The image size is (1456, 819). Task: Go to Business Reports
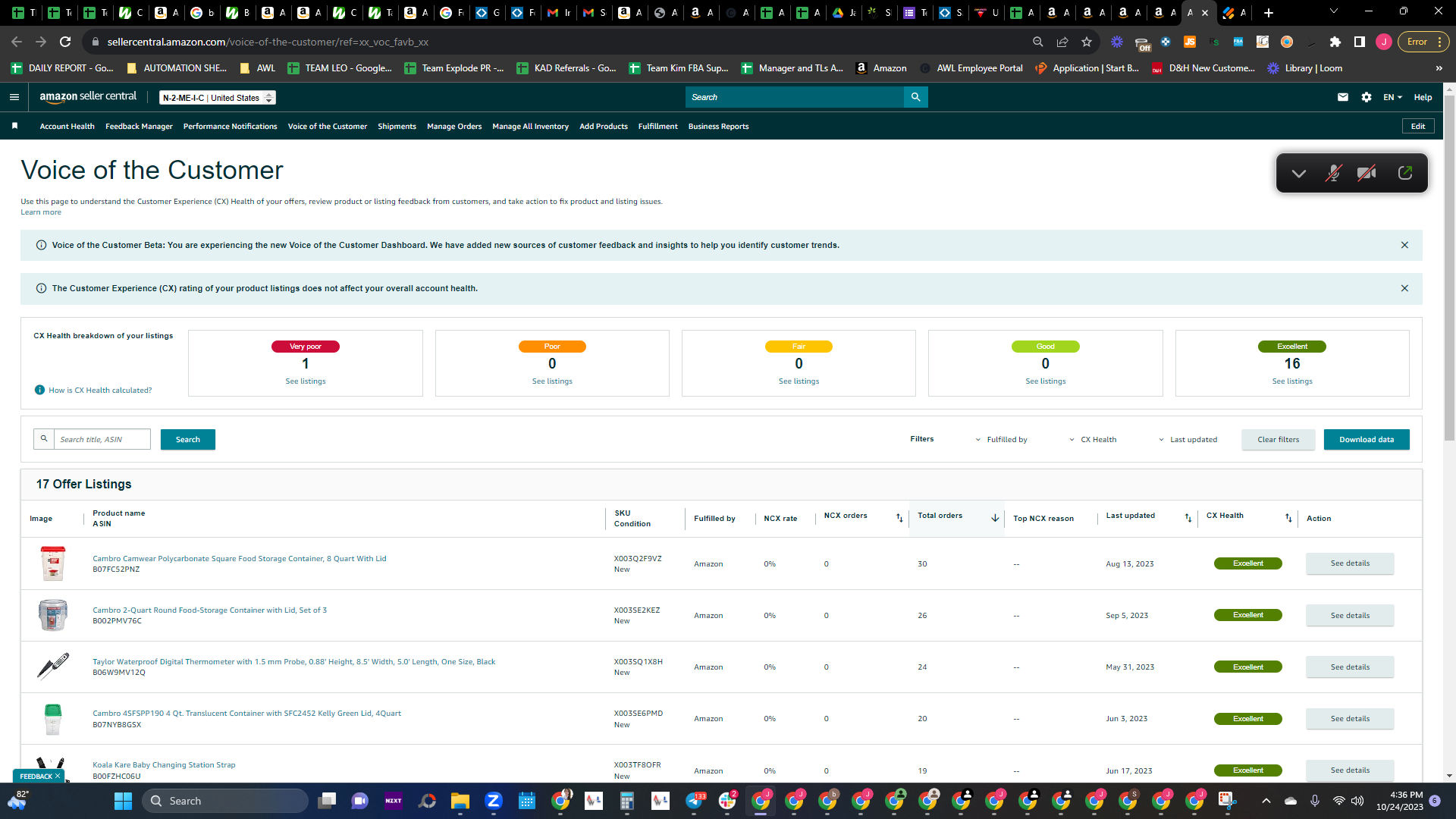point(718,127)
